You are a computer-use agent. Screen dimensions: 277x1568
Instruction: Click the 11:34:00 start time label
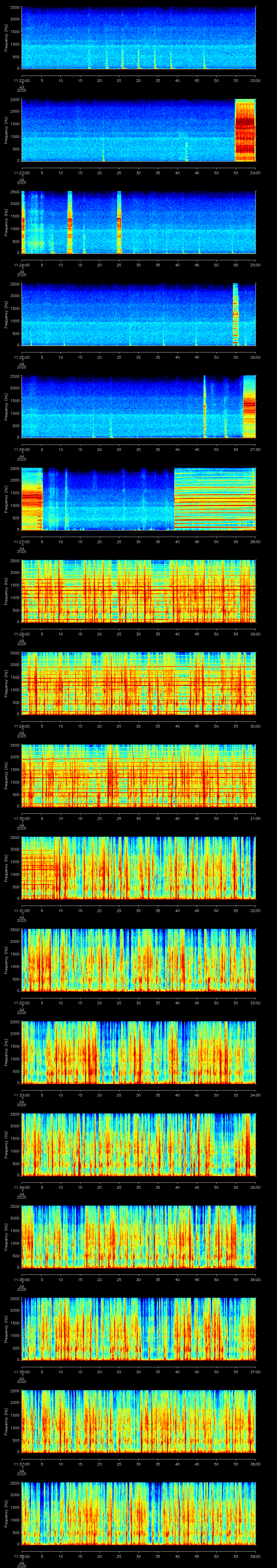pyautogui.click(x=21, y=1187)
